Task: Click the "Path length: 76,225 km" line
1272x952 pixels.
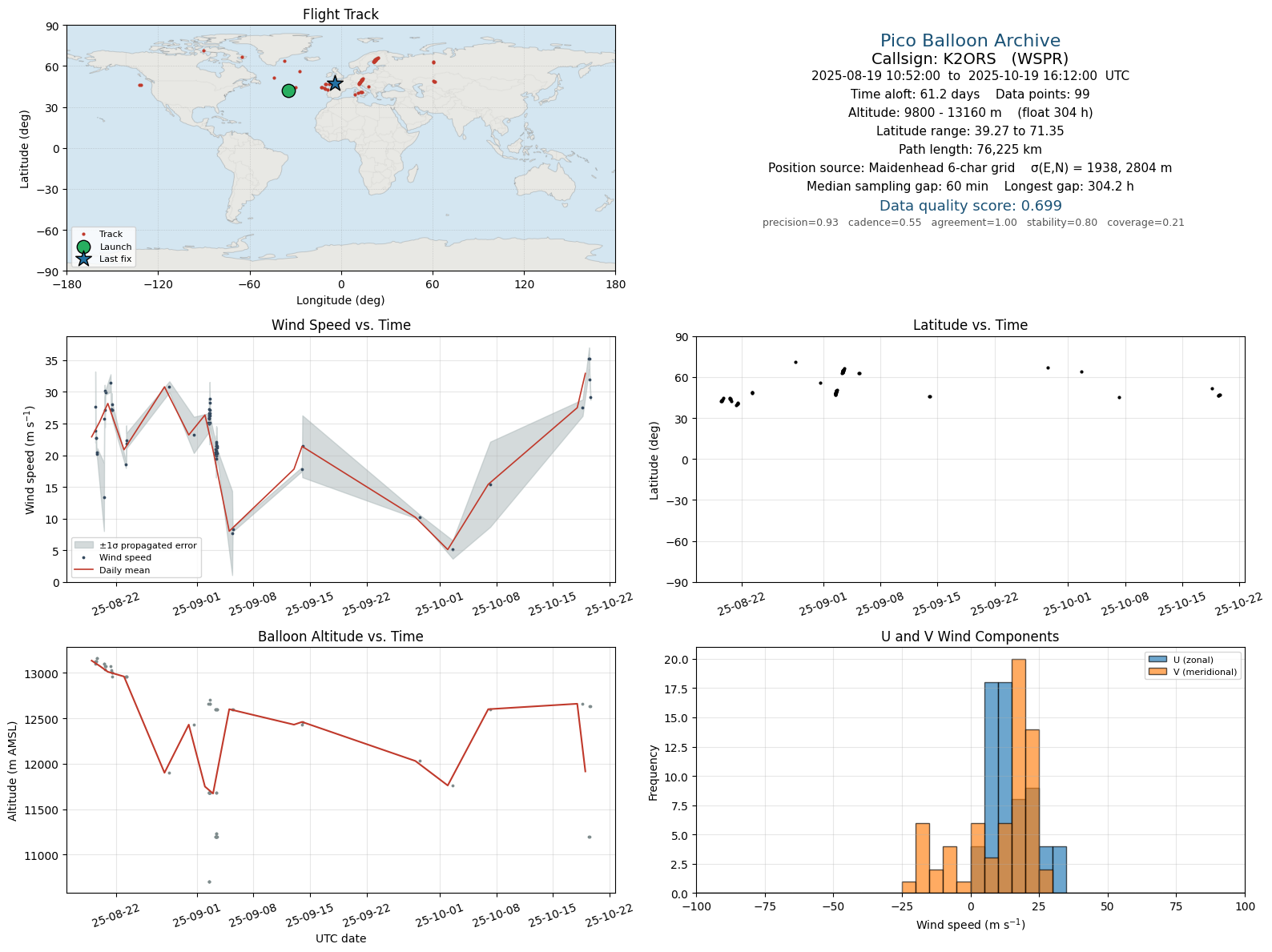Action: tap(970, 150)
